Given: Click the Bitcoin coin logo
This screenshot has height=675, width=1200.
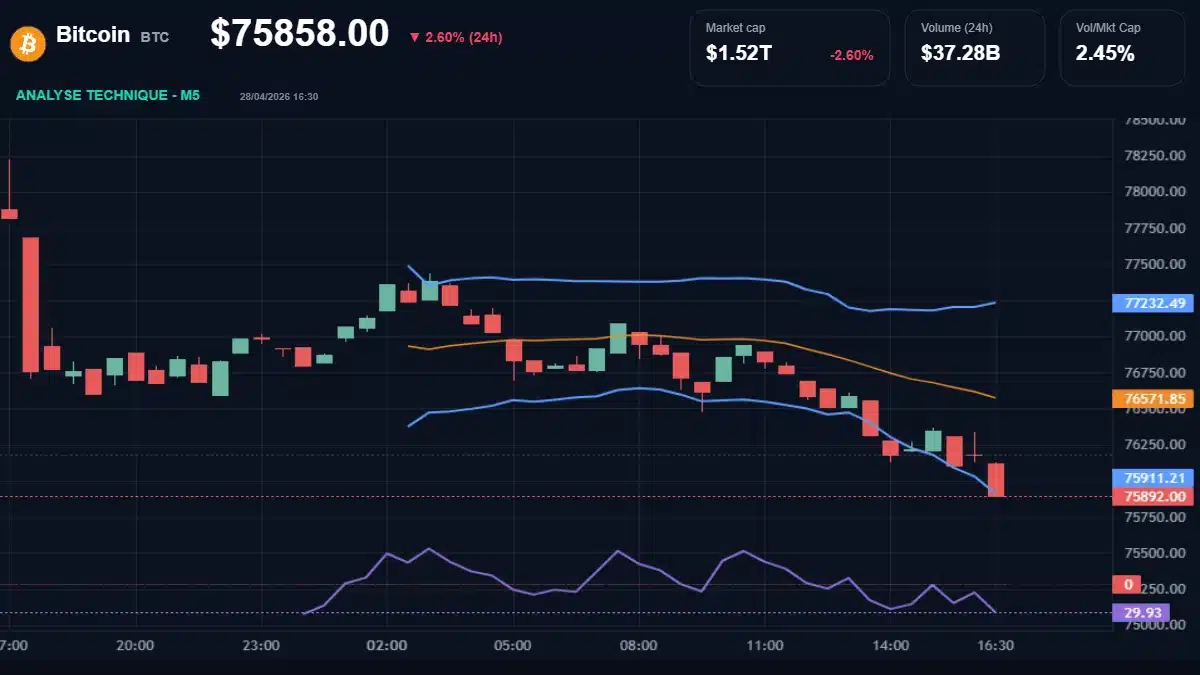Looking at the screenshot, I should (x=26, y=42).
